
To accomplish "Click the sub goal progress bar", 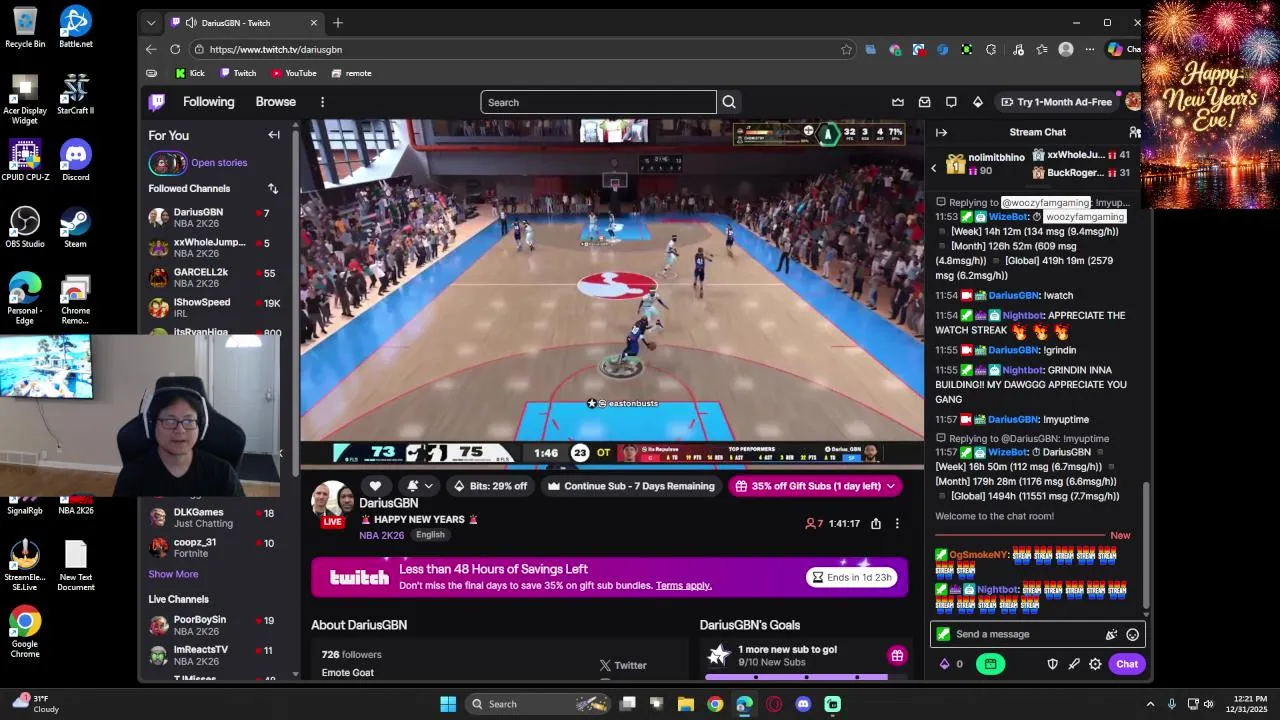I will tap(796, 677).
